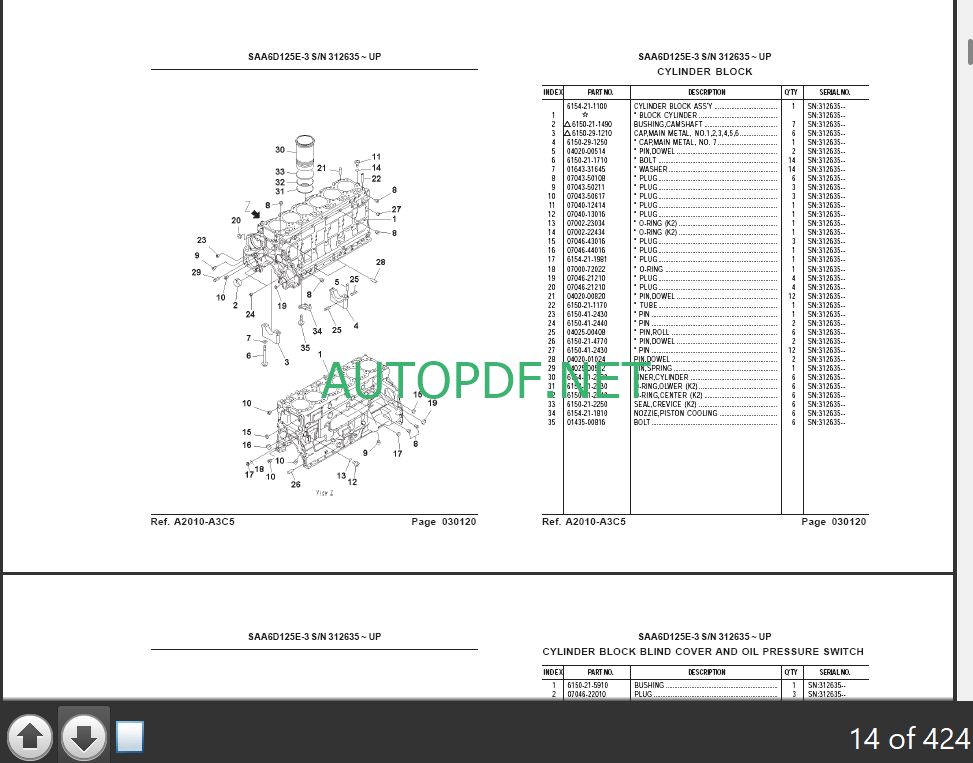Click the down arrow next page button

point(84,738)
